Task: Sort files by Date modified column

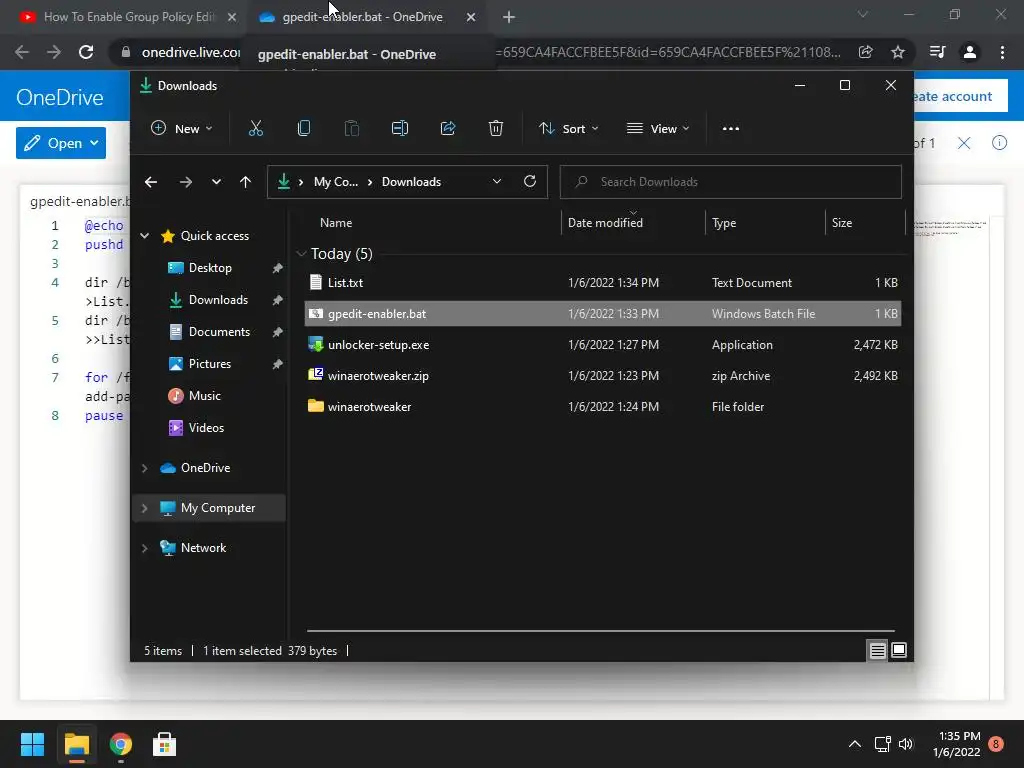Action: click(x=605, y=223)
